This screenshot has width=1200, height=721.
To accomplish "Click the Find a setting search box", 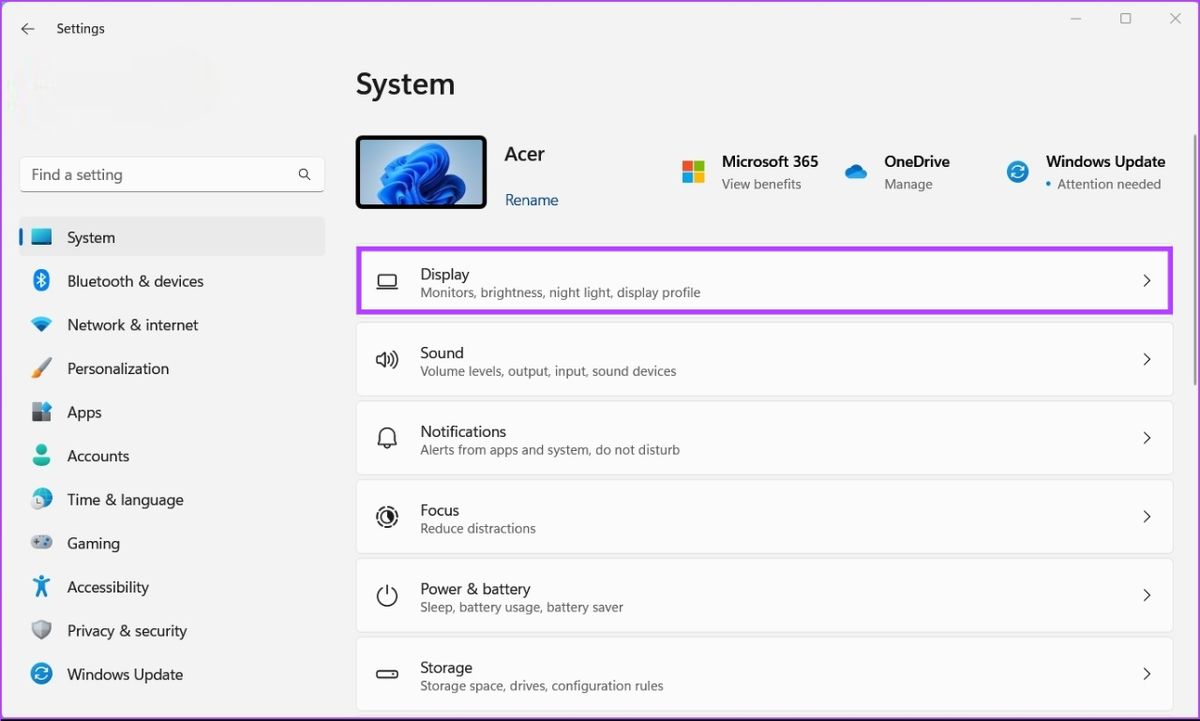I will [172, 174].
